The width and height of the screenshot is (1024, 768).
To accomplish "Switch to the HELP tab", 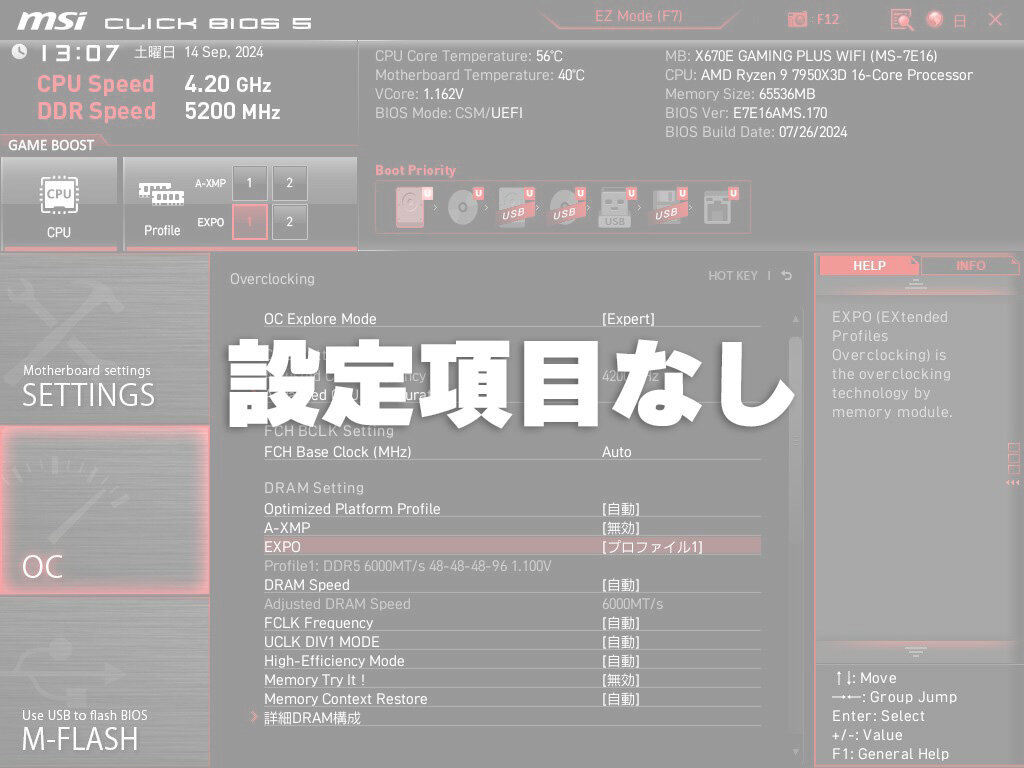I will click(x=869, y=265).
